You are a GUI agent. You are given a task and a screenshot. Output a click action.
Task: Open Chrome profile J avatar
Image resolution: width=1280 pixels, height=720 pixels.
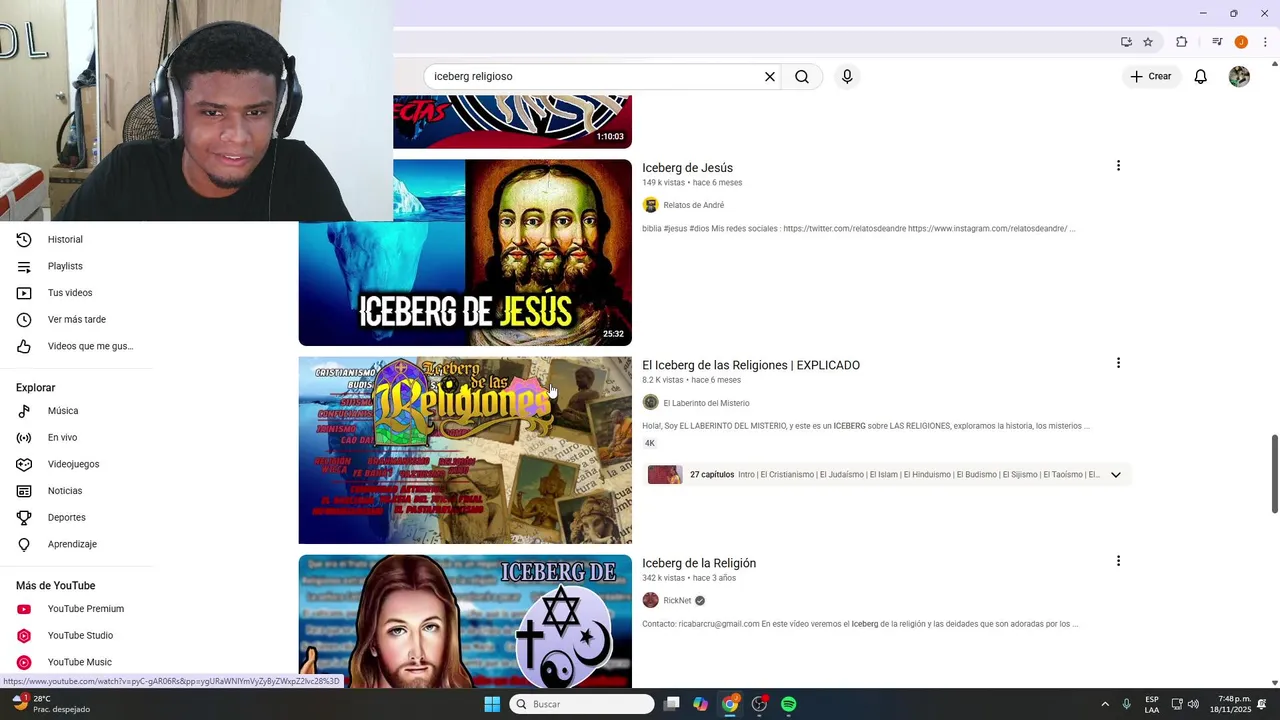(x=1241, y=42)
